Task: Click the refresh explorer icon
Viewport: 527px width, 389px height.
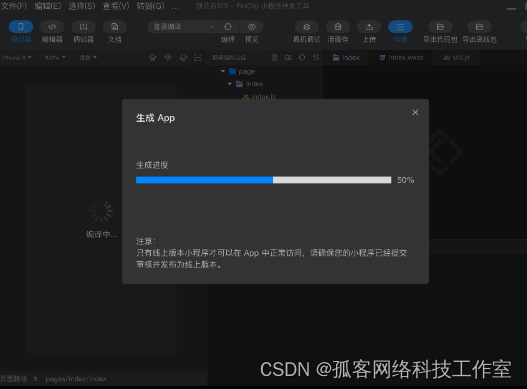Action: [x=302, y=57]
